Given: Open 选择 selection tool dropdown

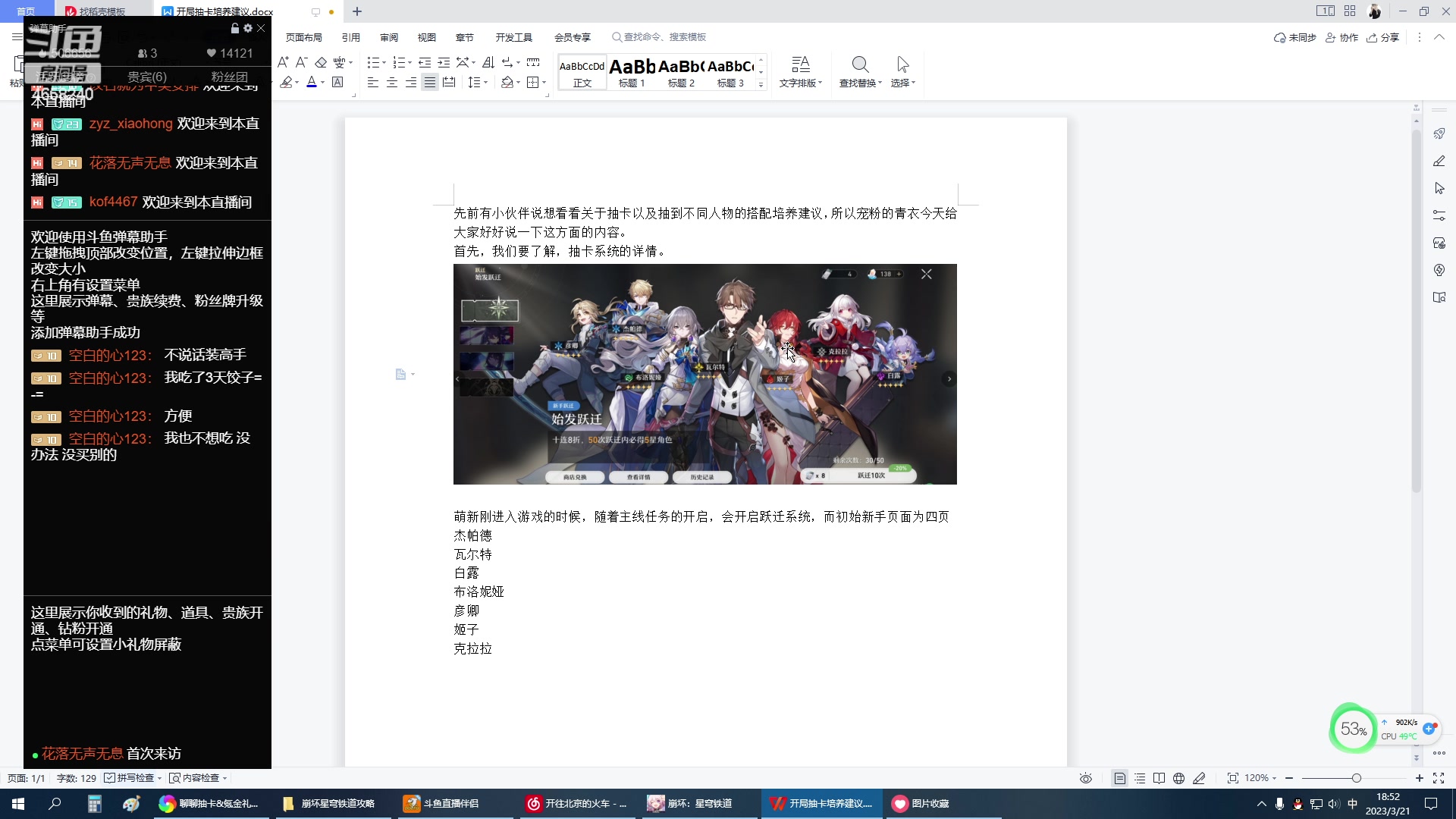Looking at the screenshot, I should (902, 72).
